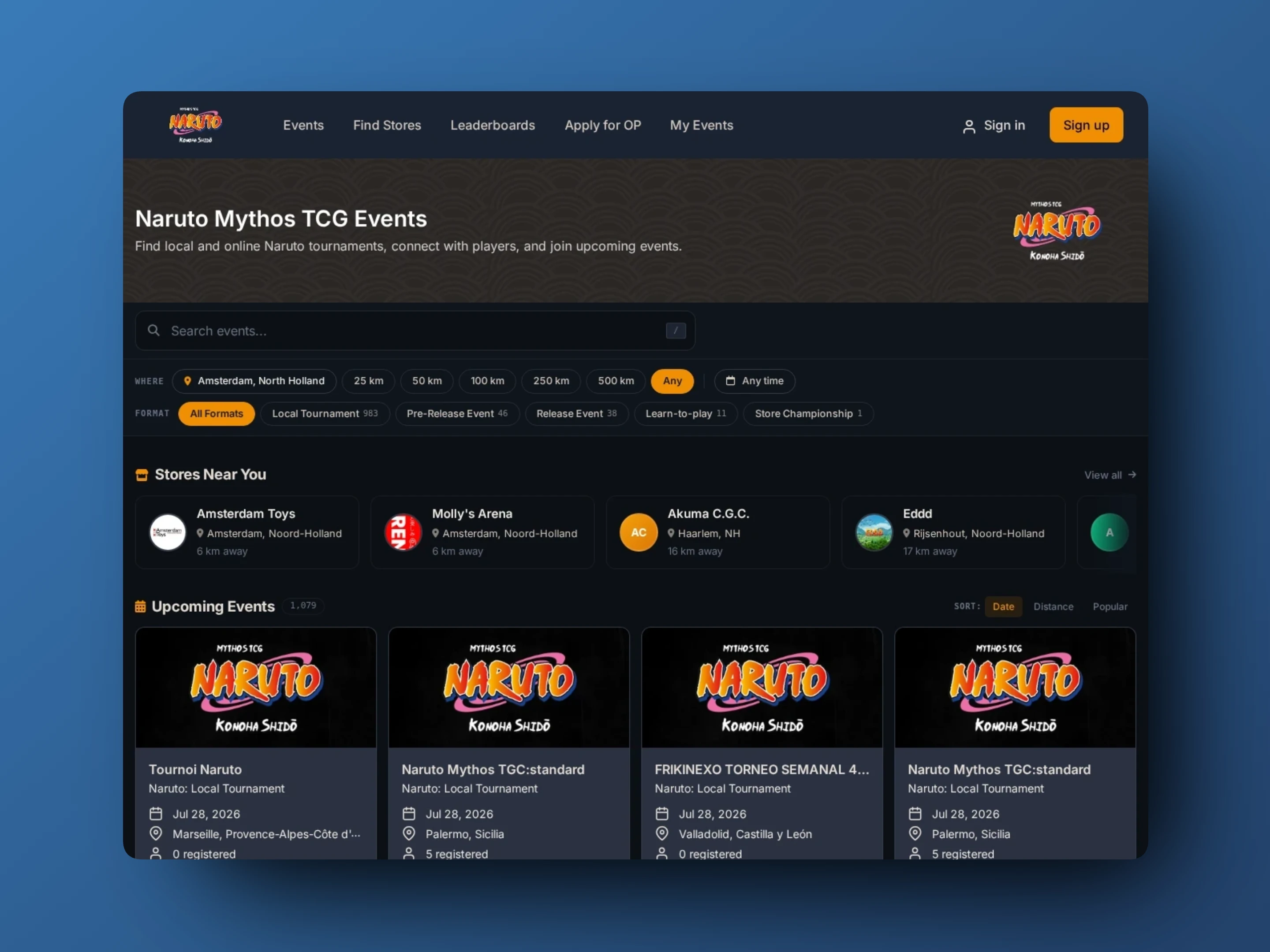Click the Sign in link

point(993,125)
